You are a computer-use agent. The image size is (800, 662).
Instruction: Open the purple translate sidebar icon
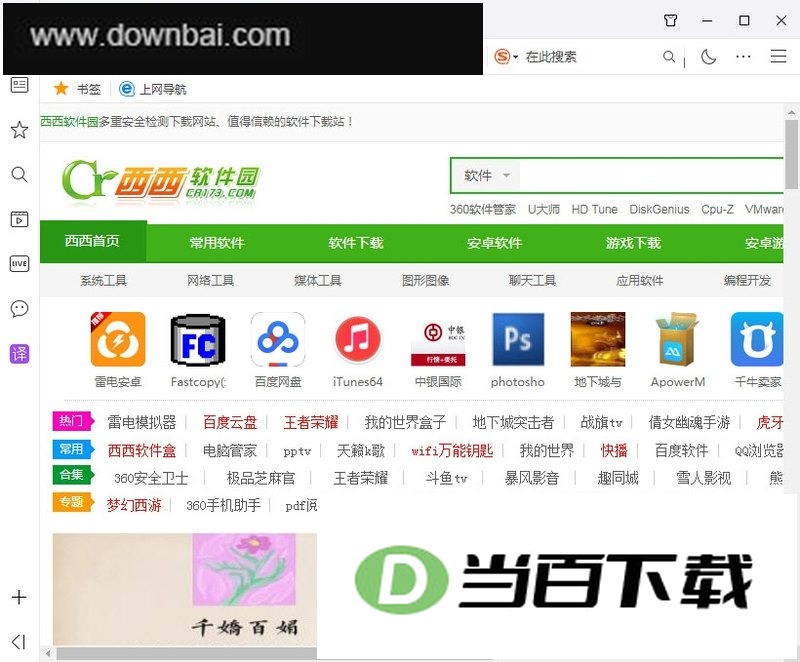click(19, 353)
